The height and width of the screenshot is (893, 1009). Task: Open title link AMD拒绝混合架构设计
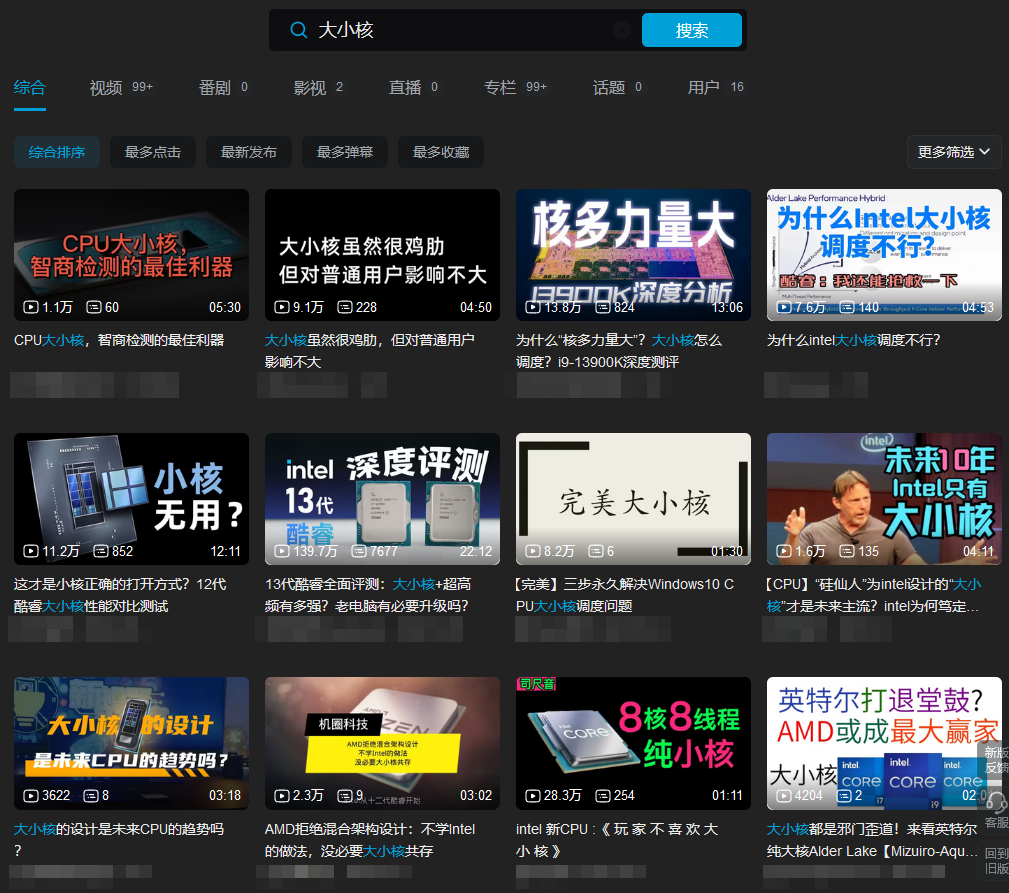tap(370, 840)
